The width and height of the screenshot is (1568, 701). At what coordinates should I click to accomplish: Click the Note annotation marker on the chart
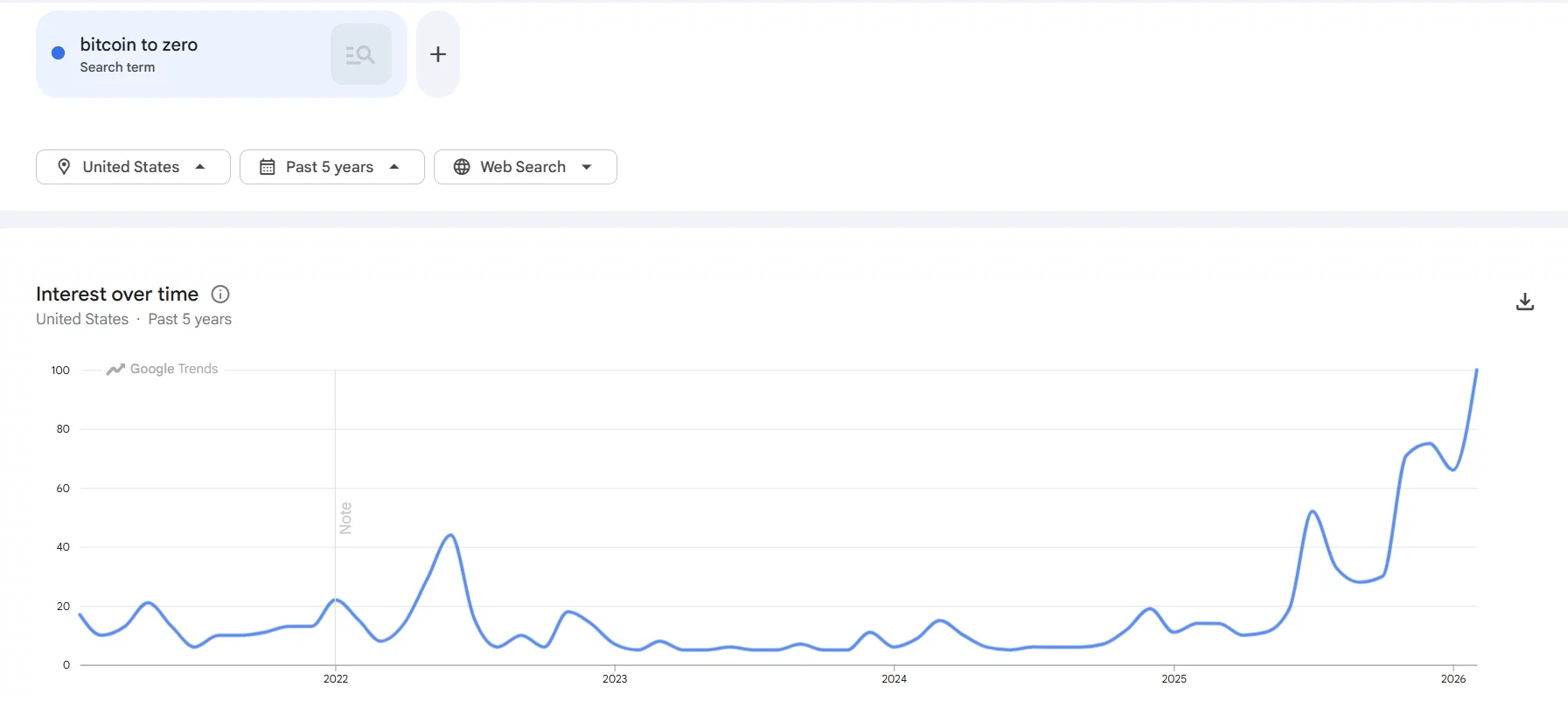click(346, 517)
